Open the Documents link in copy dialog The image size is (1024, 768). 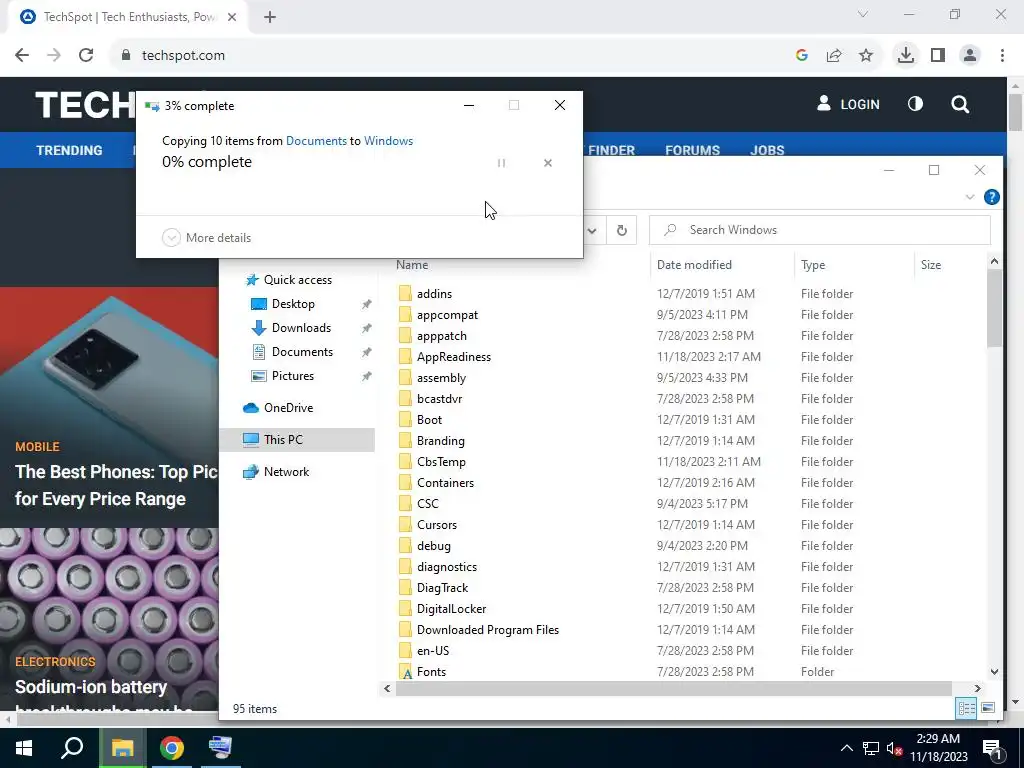(x=316, y=140)
